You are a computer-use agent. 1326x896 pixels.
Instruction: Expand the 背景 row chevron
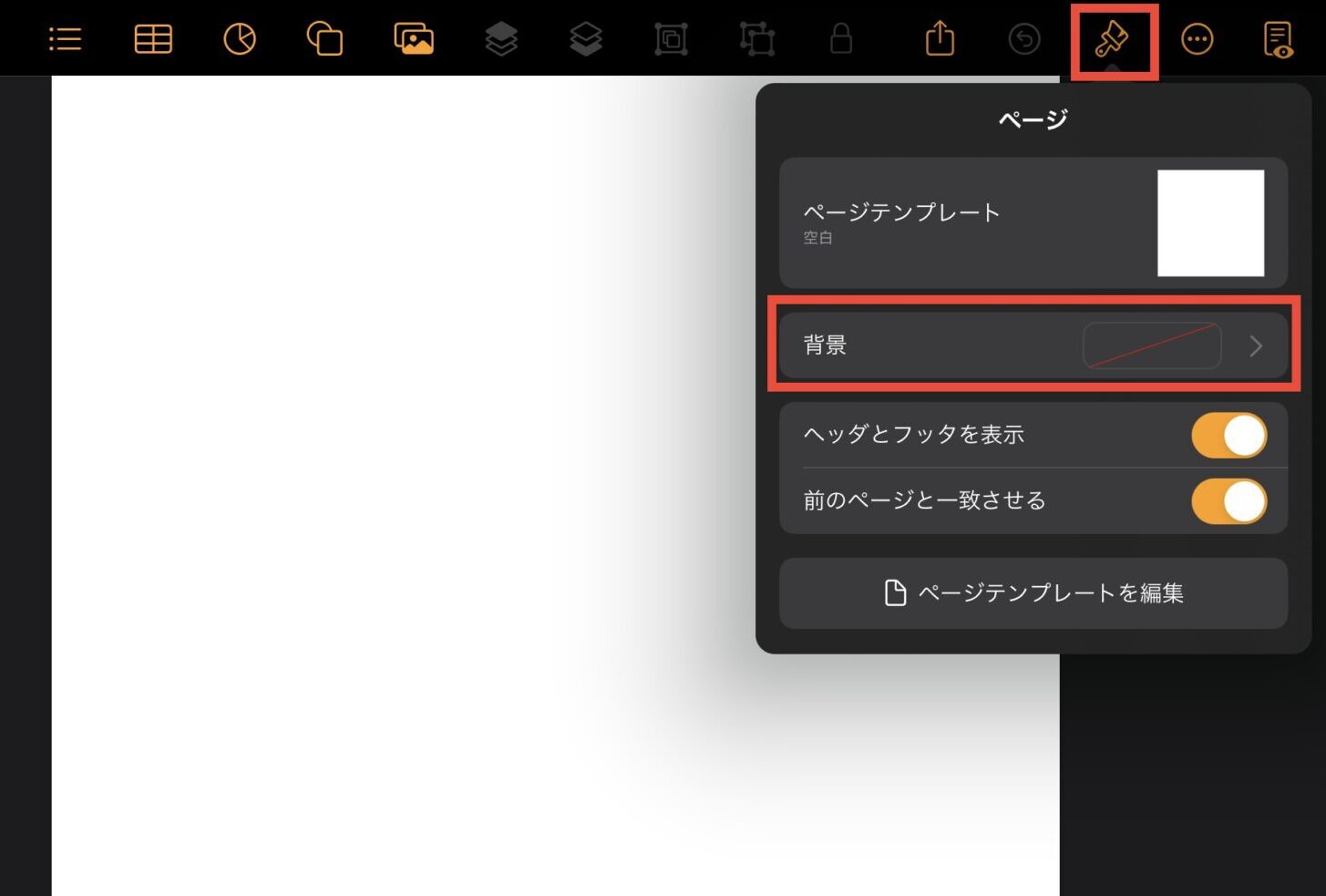1256,346
